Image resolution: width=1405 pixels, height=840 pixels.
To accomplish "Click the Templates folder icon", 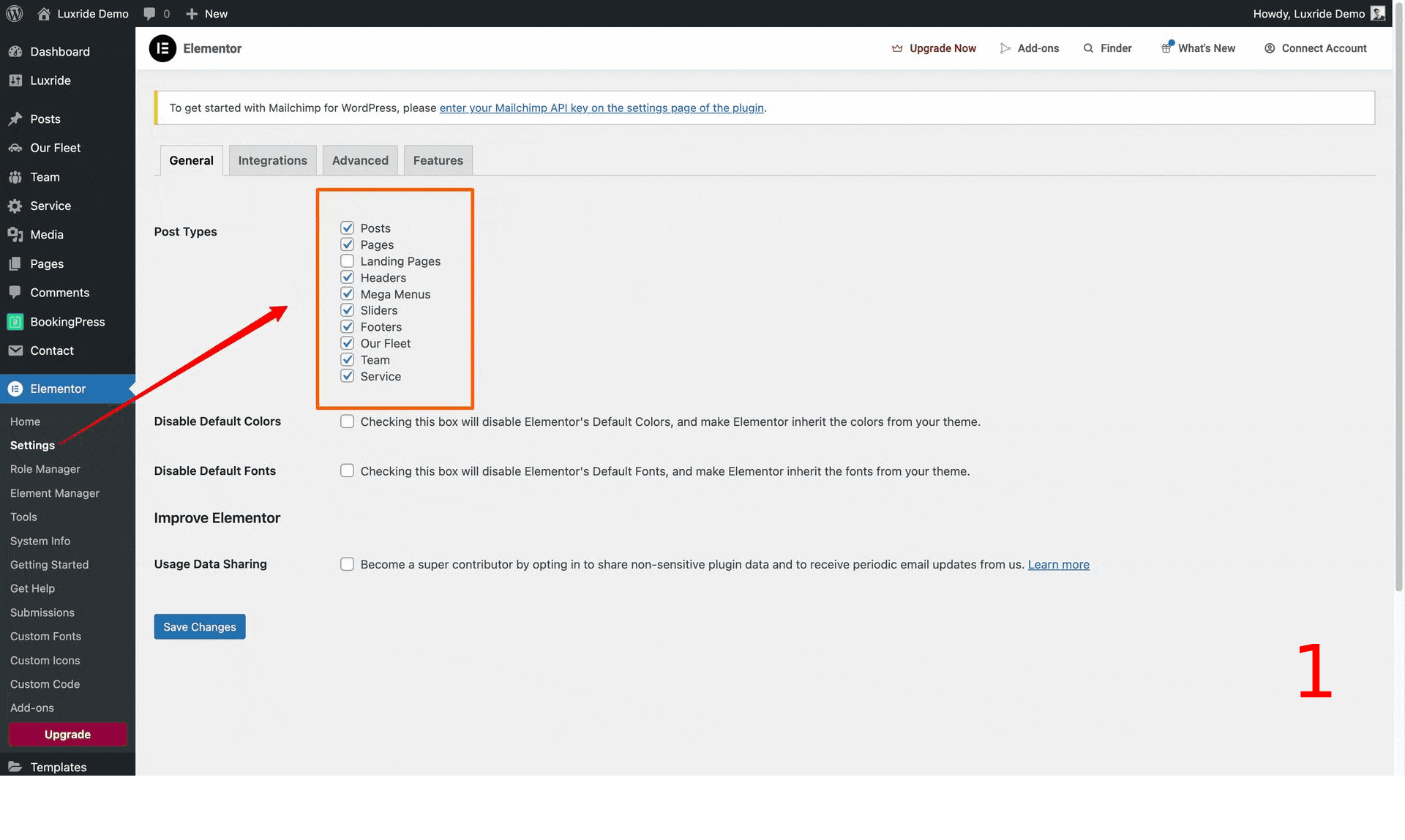I will tap(15, 767).
